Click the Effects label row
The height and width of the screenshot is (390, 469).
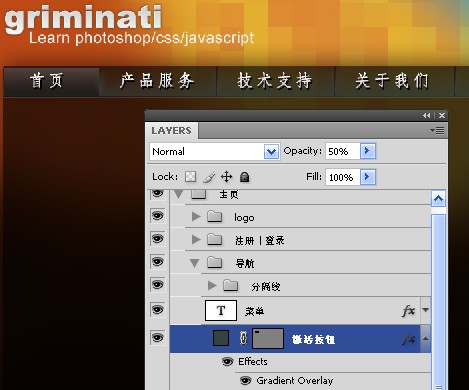(x=253, y=361)
